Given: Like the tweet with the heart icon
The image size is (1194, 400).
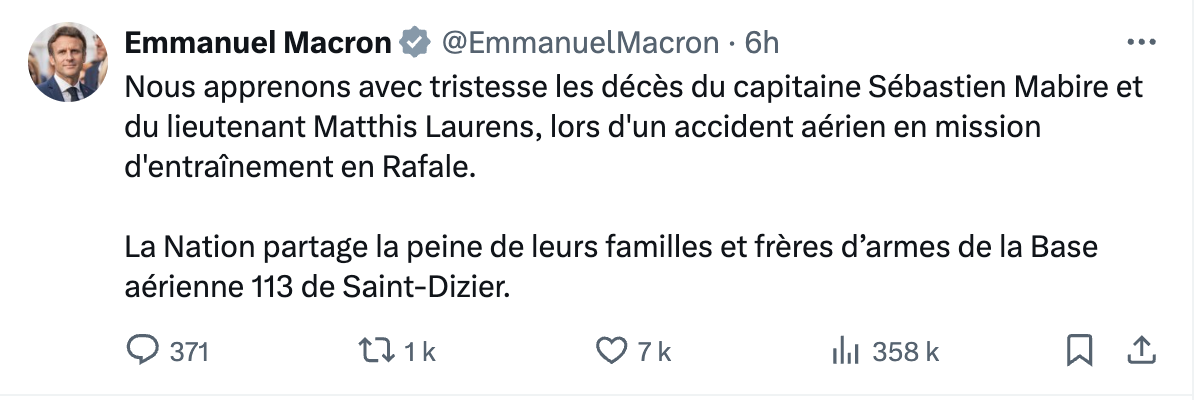Looking at the screenshot, I should point(610,351).
